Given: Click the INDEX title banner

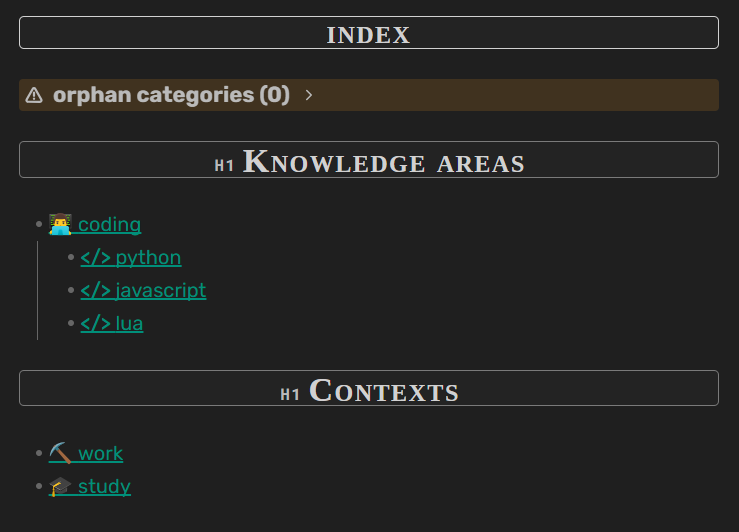Looking at the screenshot, I should point(368,33).
